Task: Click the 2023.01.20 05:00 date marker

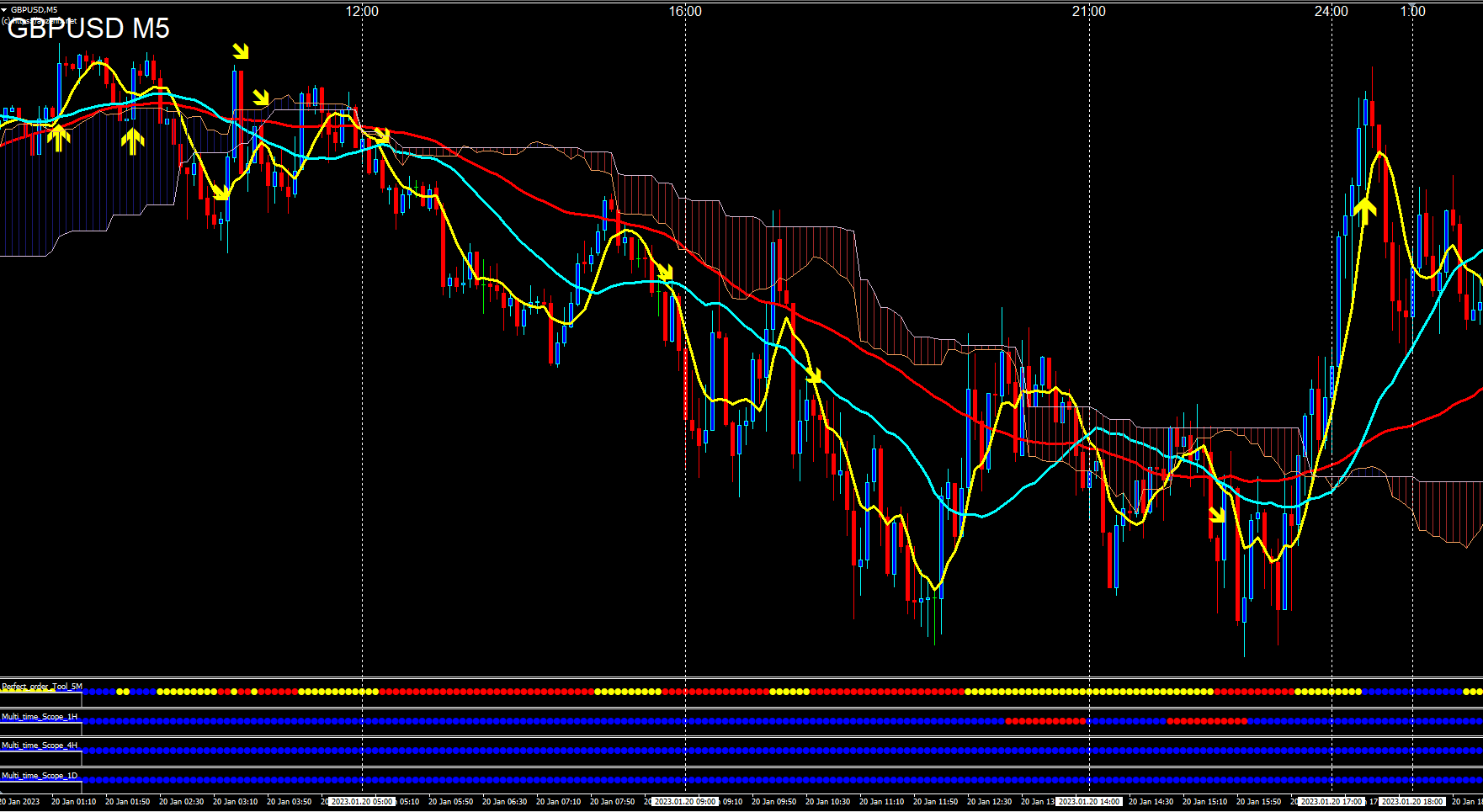Action: 362,802
